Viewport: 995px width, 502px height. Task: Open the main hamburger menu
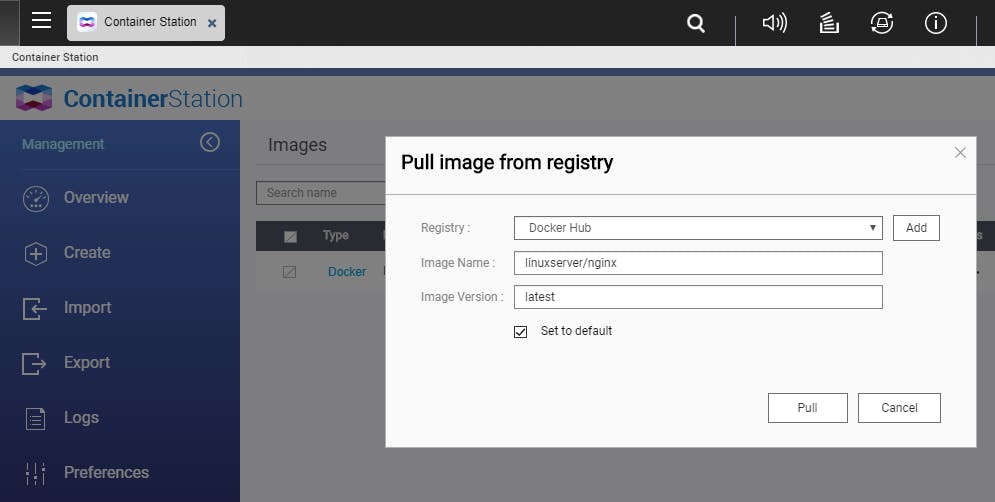pyautogui.click(x=41, y=21)
